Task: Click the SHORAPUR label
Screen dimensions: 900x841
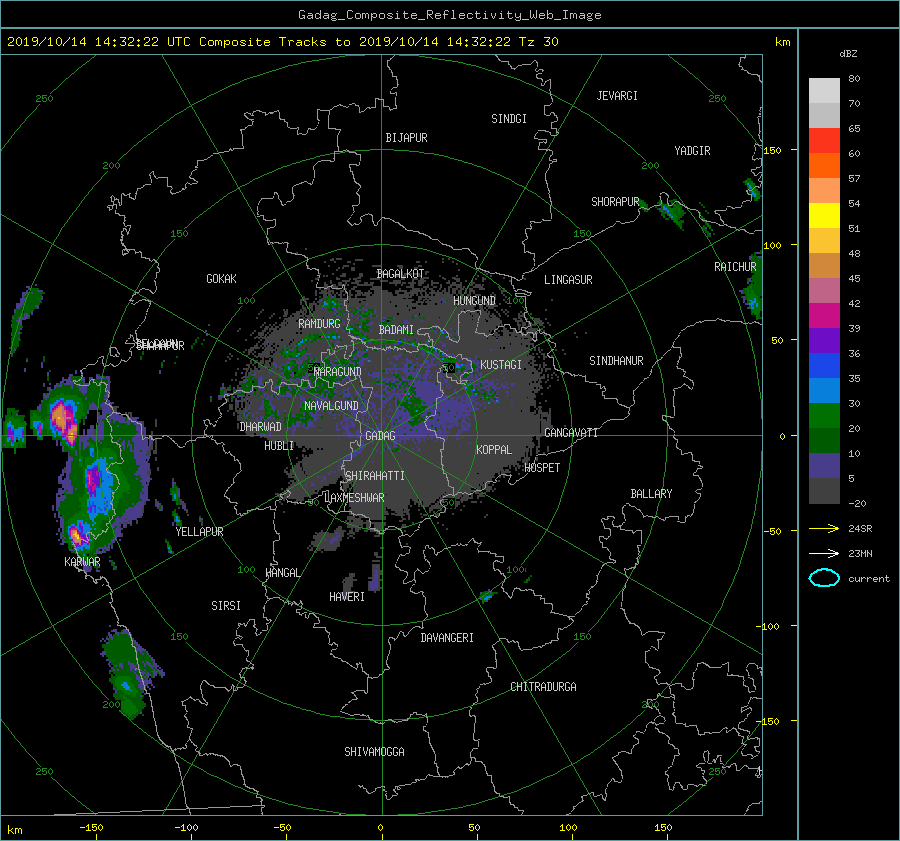Action: [615, 201]
